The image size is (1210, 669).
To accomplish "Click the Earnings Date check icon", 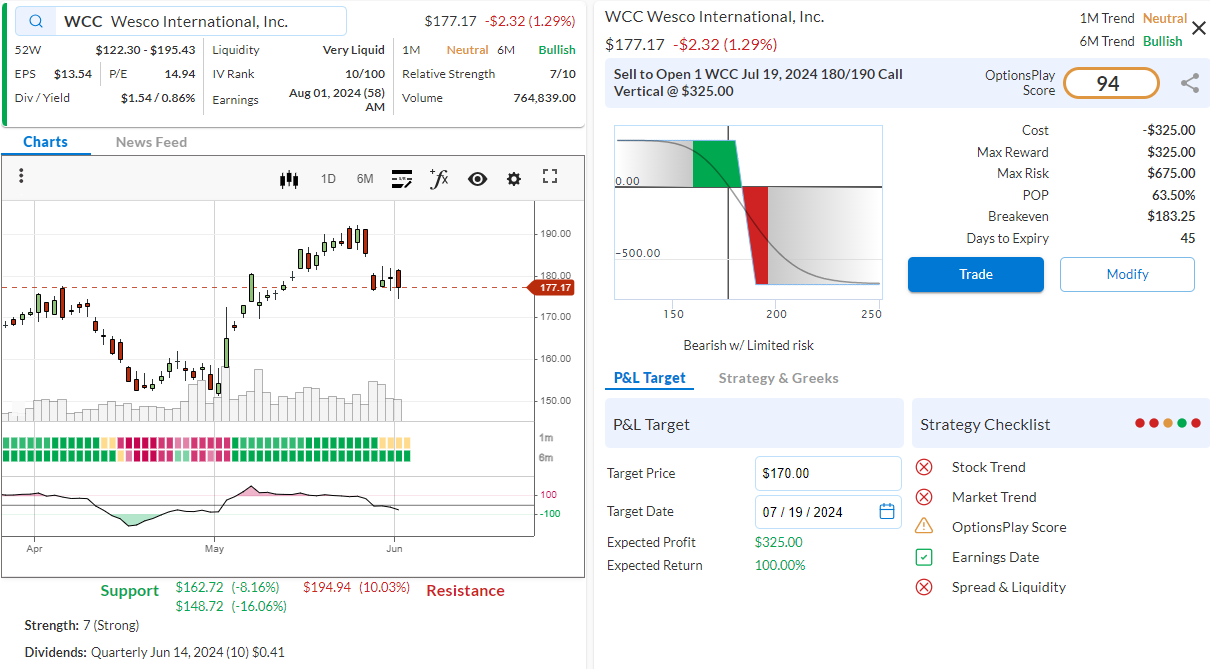I will pos(924,557).
